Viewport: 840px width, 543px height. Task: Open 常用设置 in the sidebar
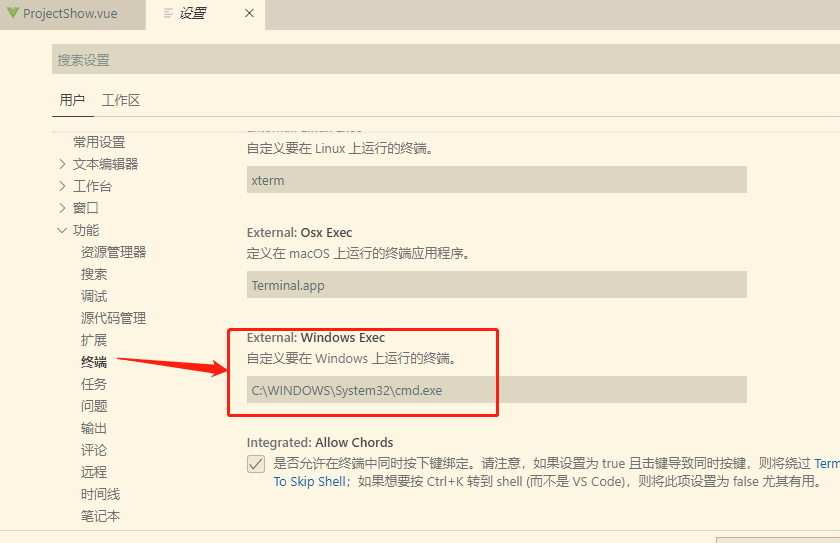tap(99, 142)
